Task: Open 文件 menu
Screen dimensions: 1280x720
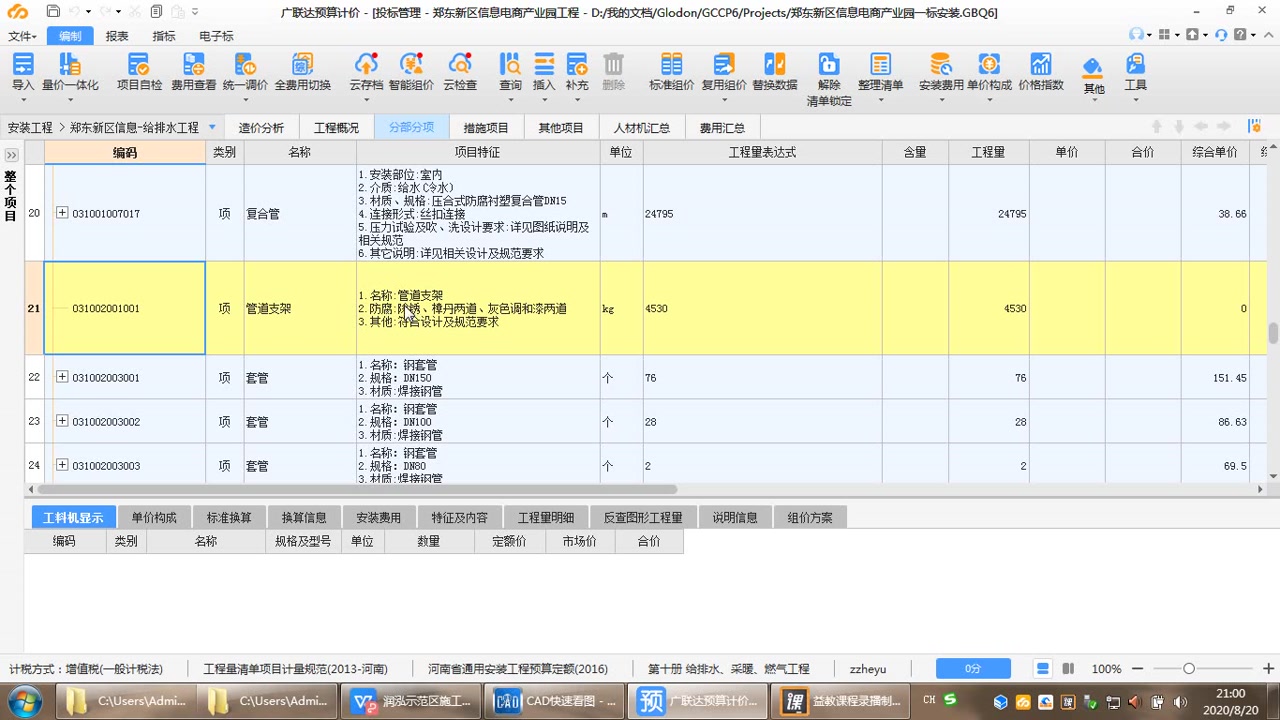Action: 22,36
